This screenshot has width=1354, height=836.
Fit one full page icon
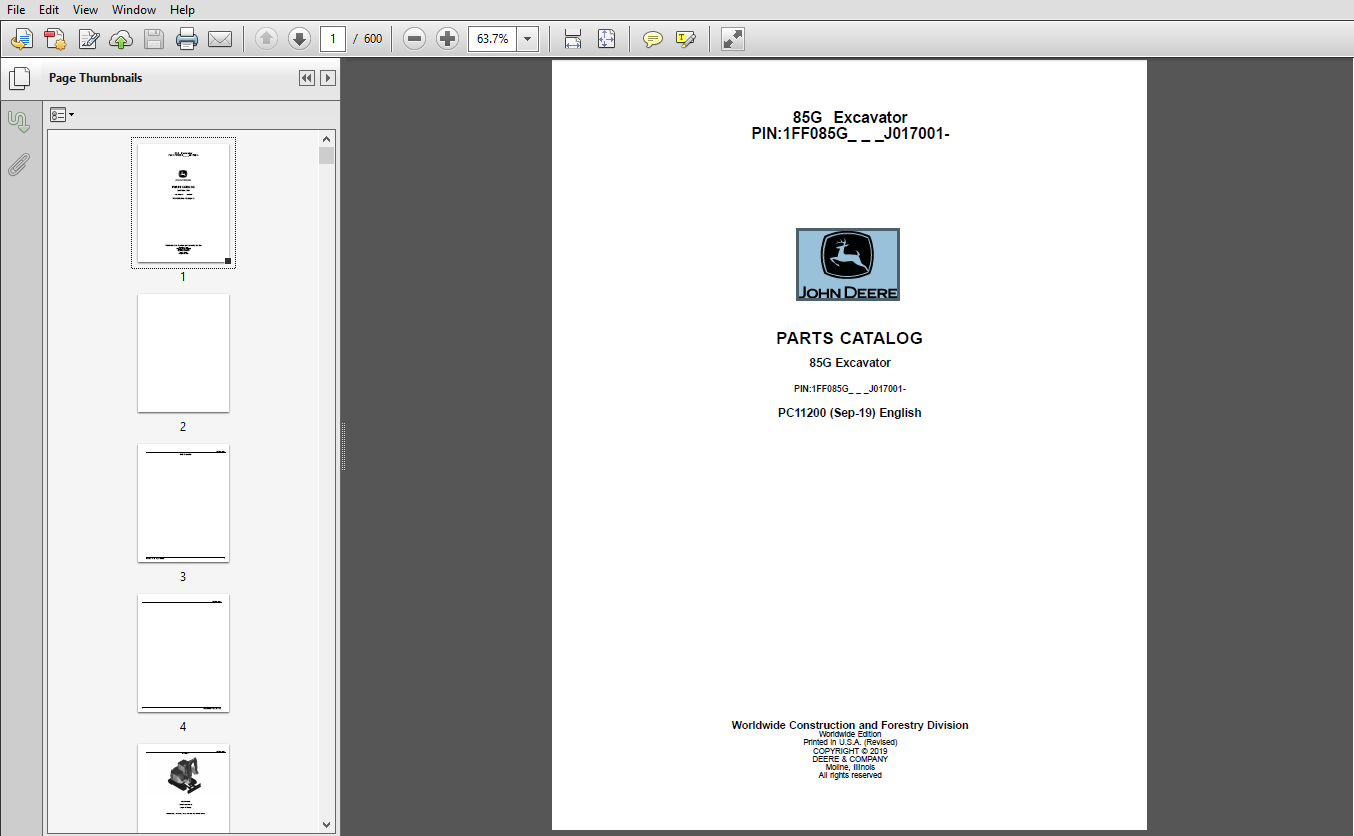point(606,39)
